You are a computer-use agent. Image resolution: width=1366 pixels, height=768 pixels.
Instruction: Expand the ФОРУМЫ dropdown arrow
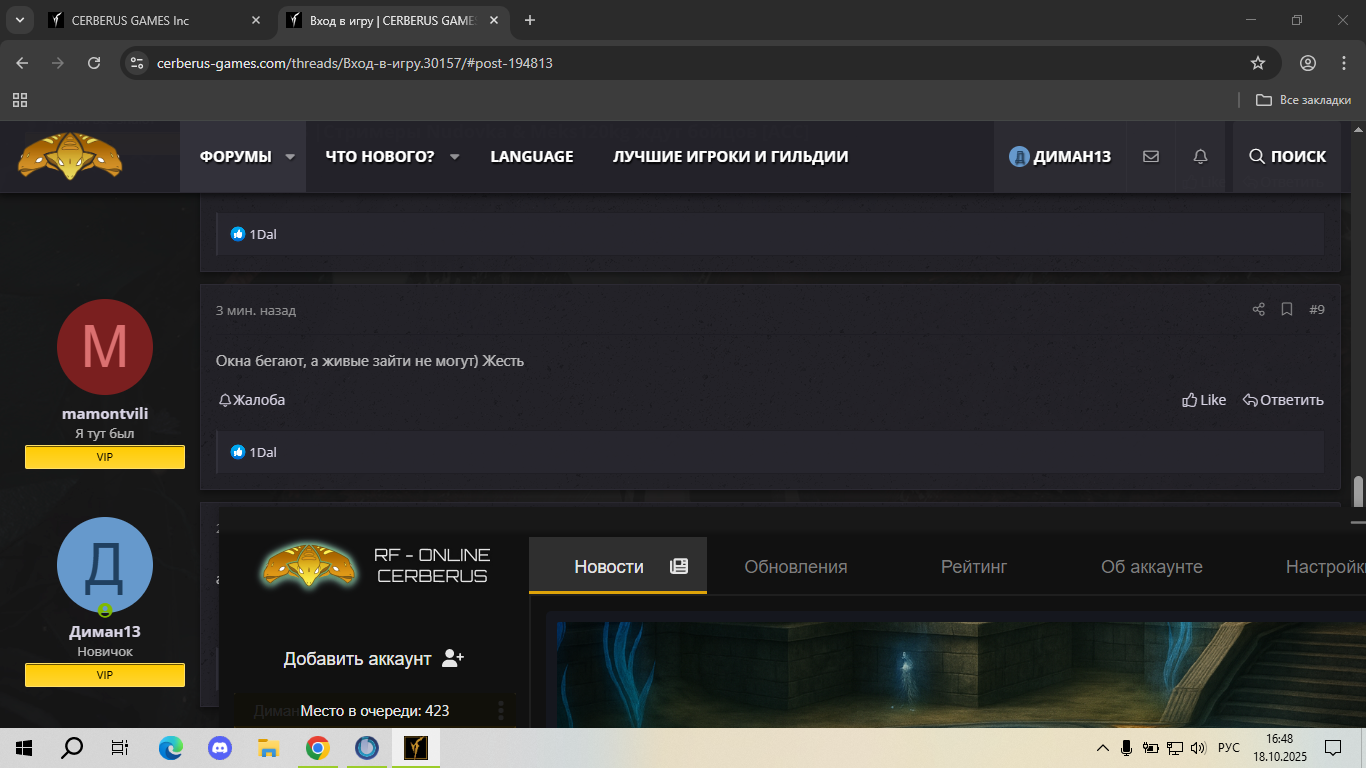[290, 157]
